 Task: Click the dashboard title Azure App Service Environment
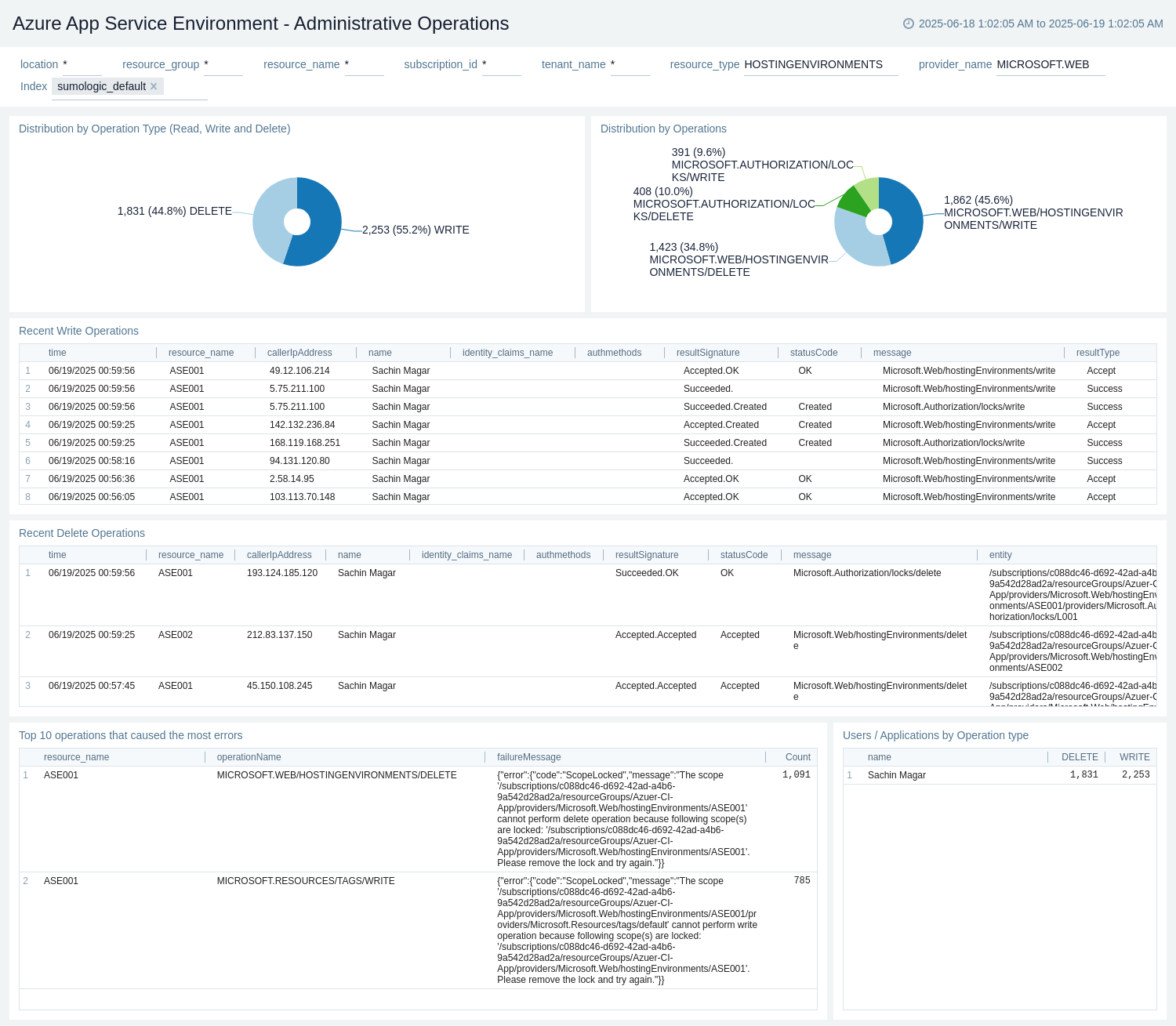click(x=261, y=24)
